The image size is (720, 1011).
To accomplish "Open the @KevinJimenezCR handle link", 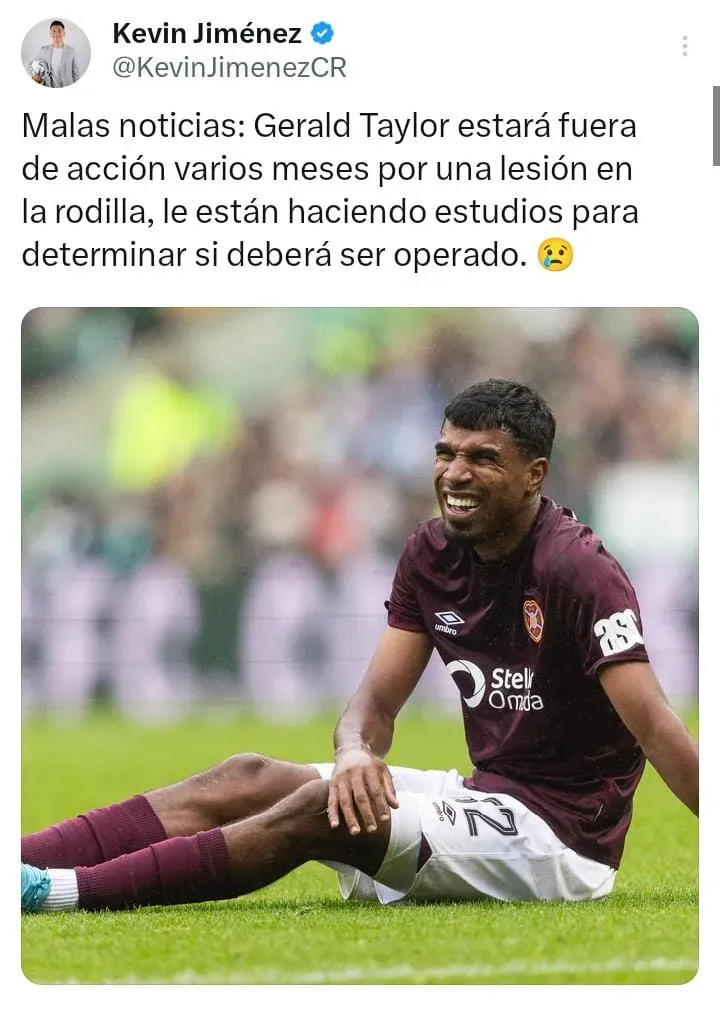I will coord(229,67).
